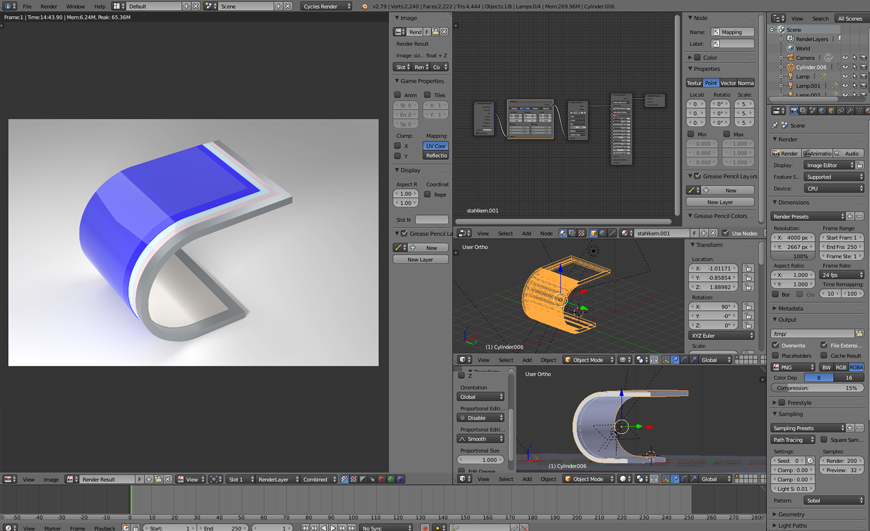
Task: Open the File menu
Action: point(27,6)
